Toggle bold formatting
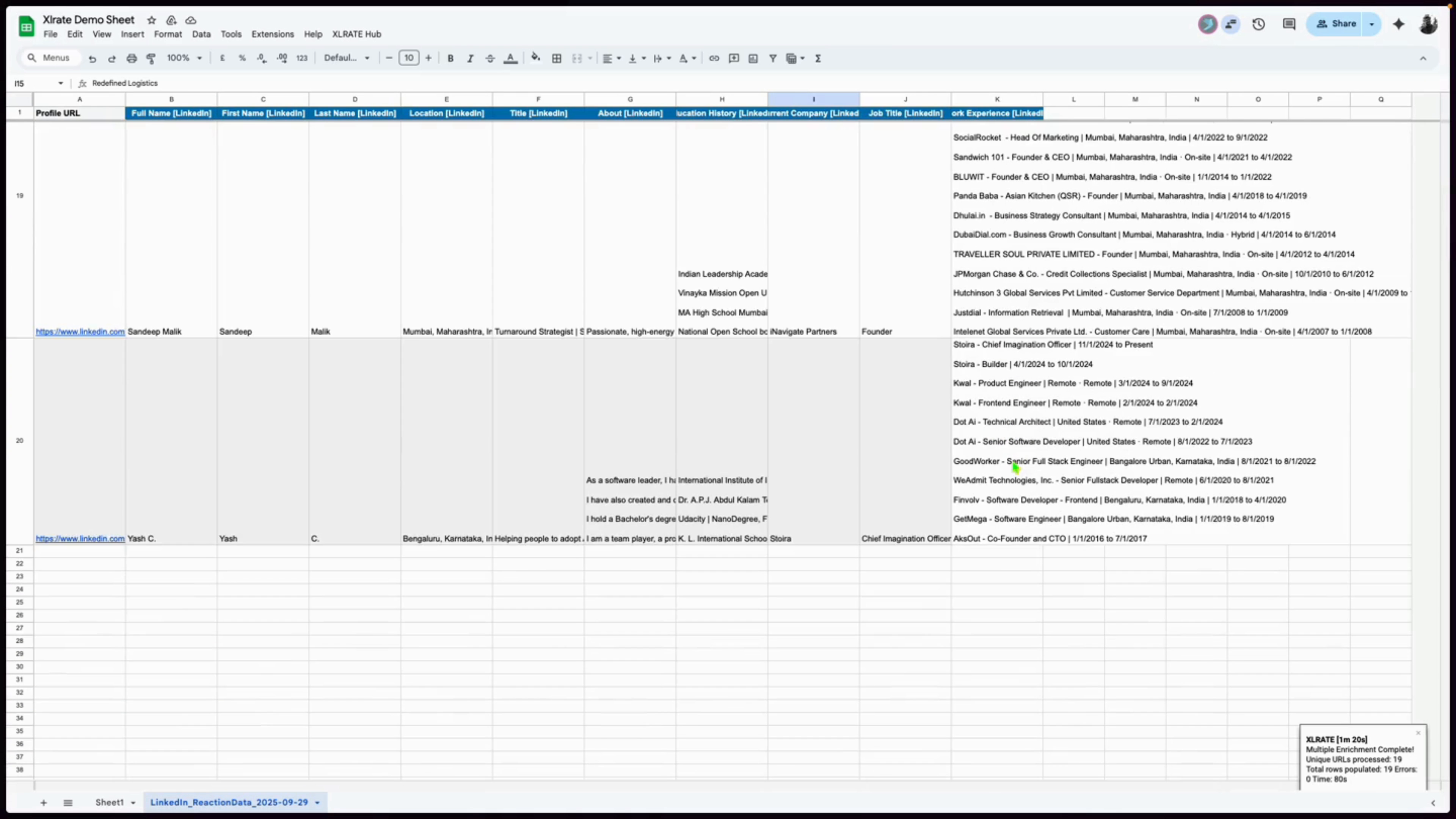This screenshot has width=1456, height=819. coord(450,58)
